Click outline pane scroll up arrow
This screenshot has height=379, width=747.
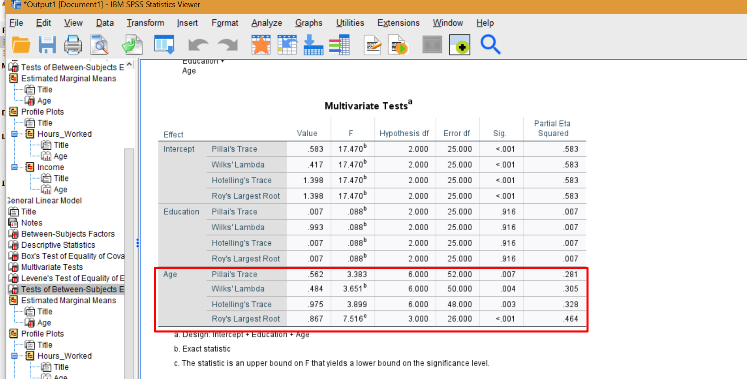[x=130, y=64]
